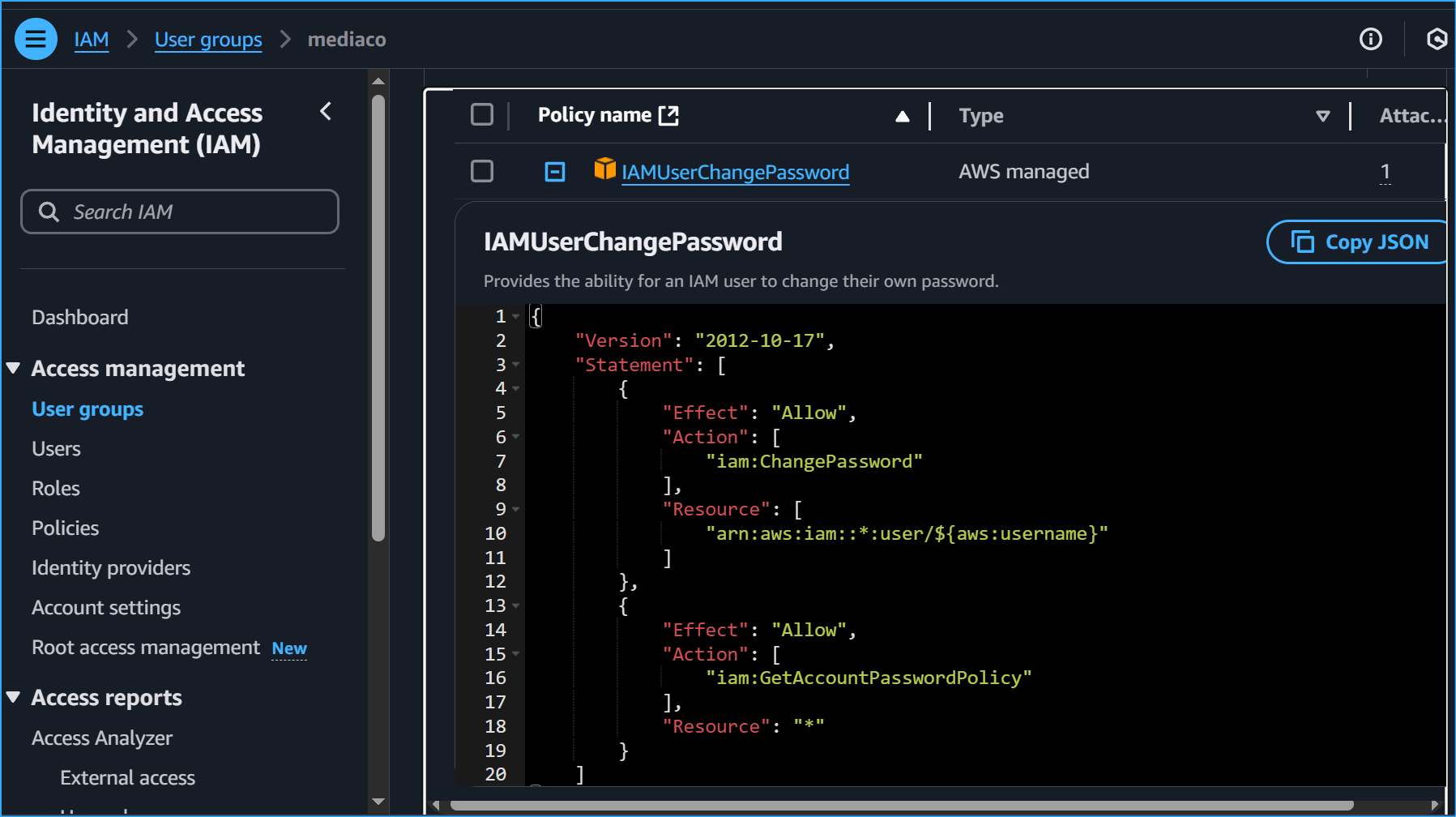This screenshot has height=817, width=1456.
Task: Collapse the IAM sidebar with the chevron
Action: pyautogui.click(x=326, y=113)
